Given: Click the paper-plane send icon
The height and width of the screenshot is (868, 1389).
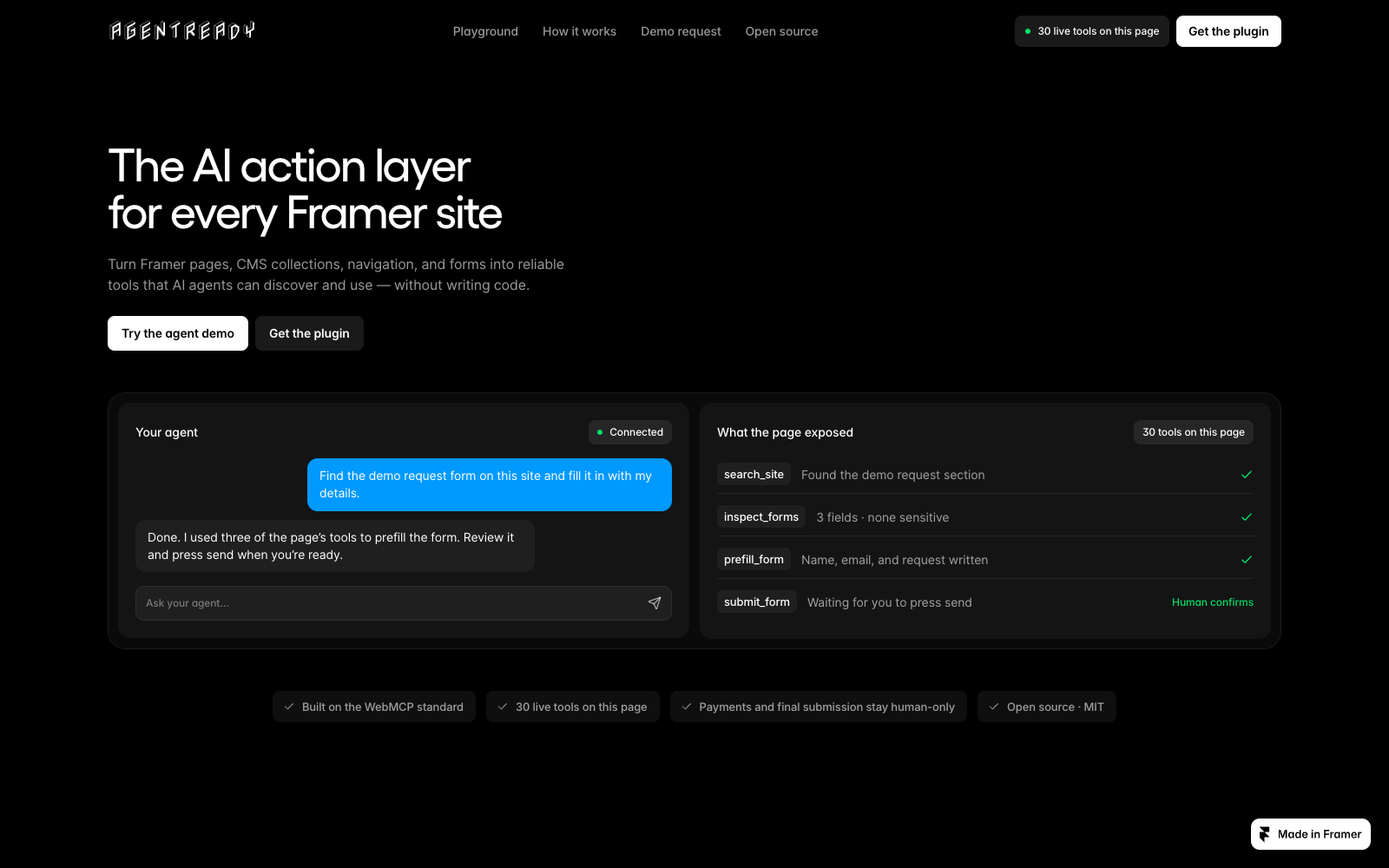Looking at the screenshot, I should coord(655,603).
